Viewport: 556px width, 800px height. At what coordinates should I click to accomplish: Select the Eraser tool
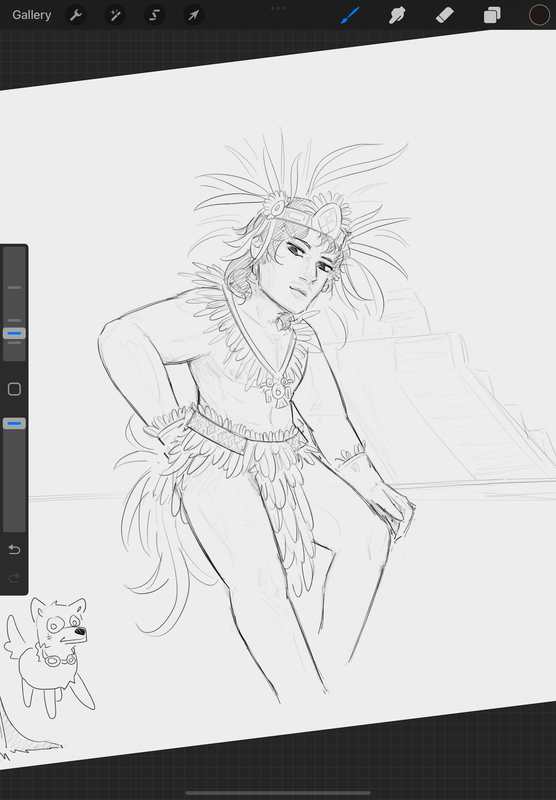point(445,15)
